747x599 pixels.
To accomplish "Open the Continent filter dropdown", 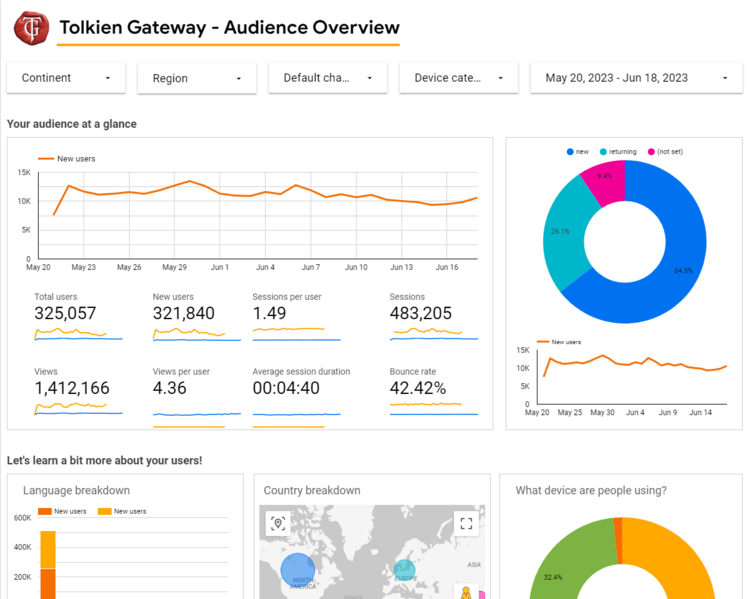I will 66,78.
